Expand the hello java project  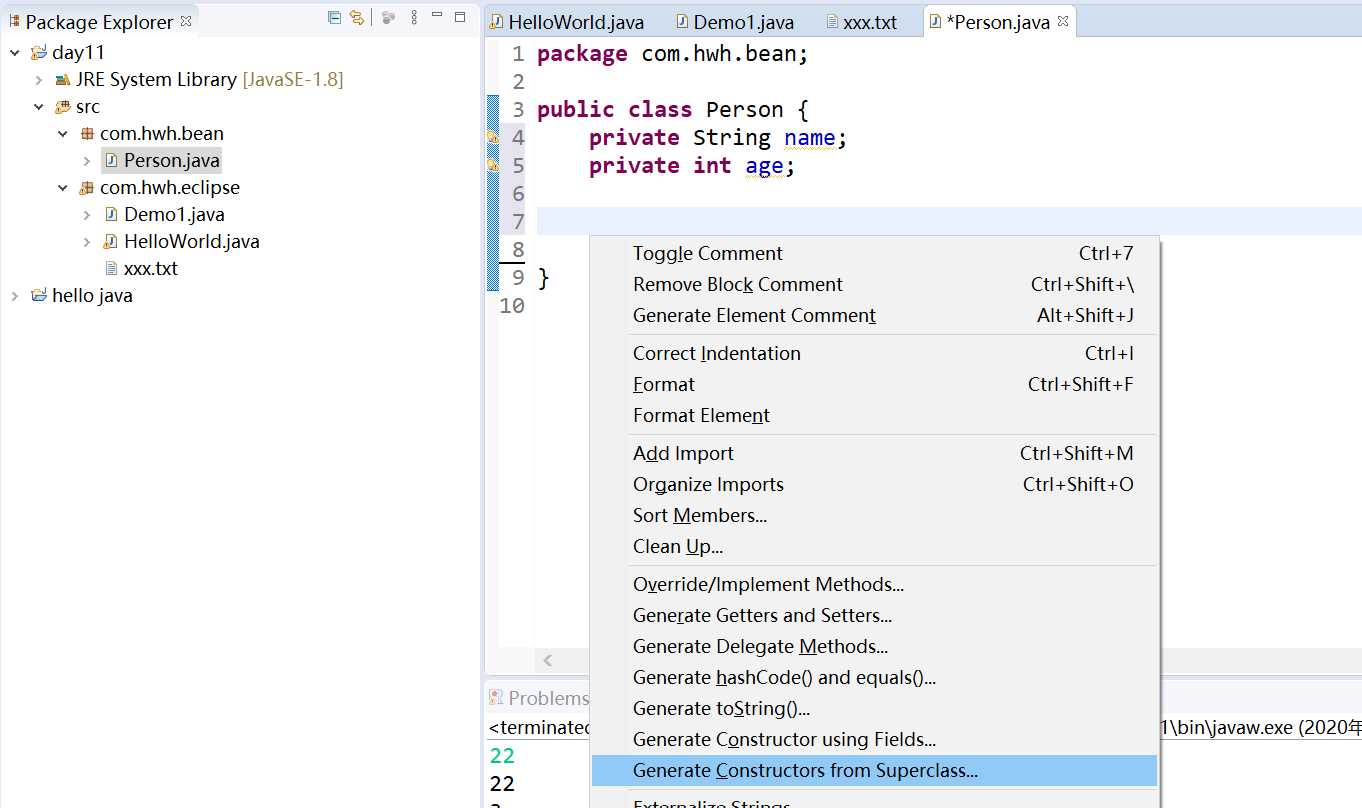pos(15,296)
